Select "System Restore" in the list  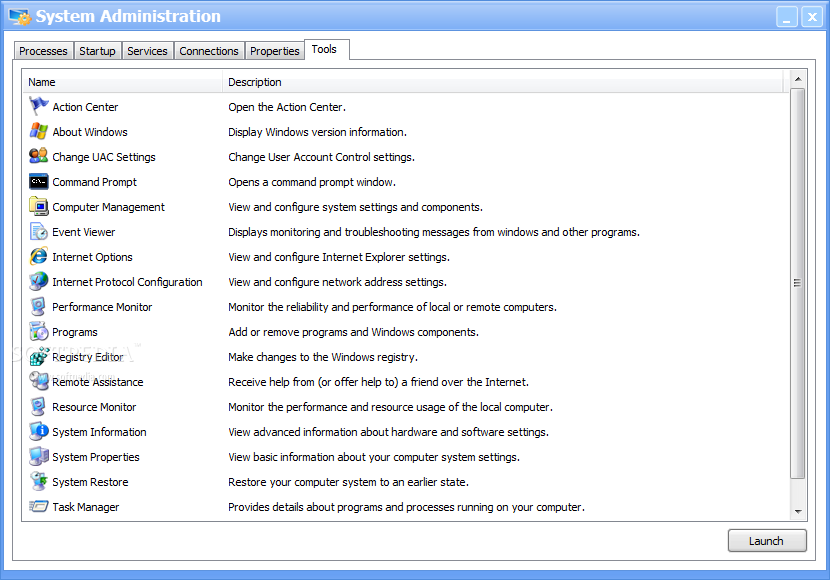(x=90, y=482)
